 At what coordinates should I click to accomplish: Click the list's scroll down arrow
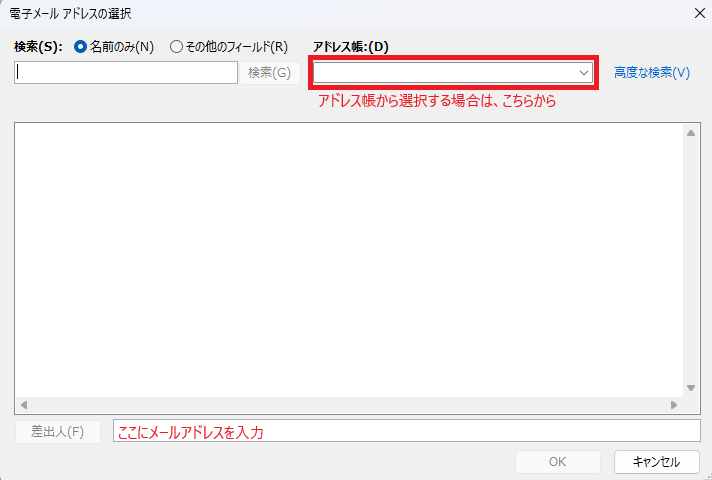pos(690,388)
